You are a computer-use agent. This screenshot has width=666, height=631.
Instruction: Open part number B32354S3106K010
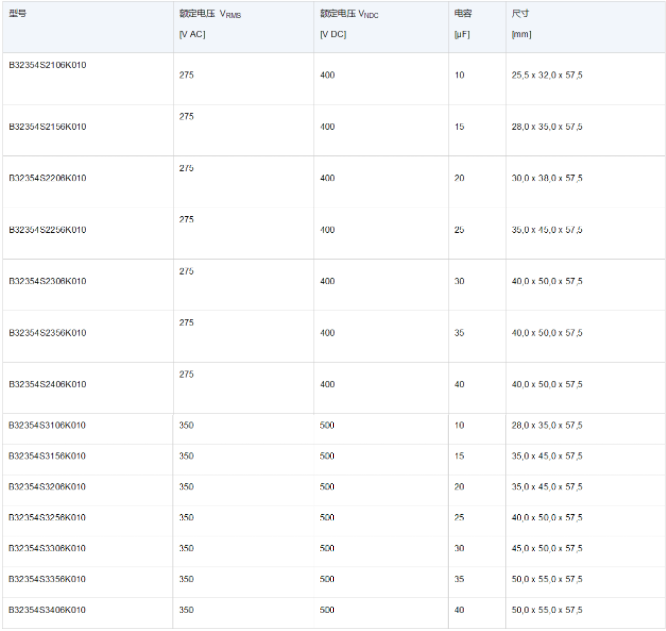[47, 425]
